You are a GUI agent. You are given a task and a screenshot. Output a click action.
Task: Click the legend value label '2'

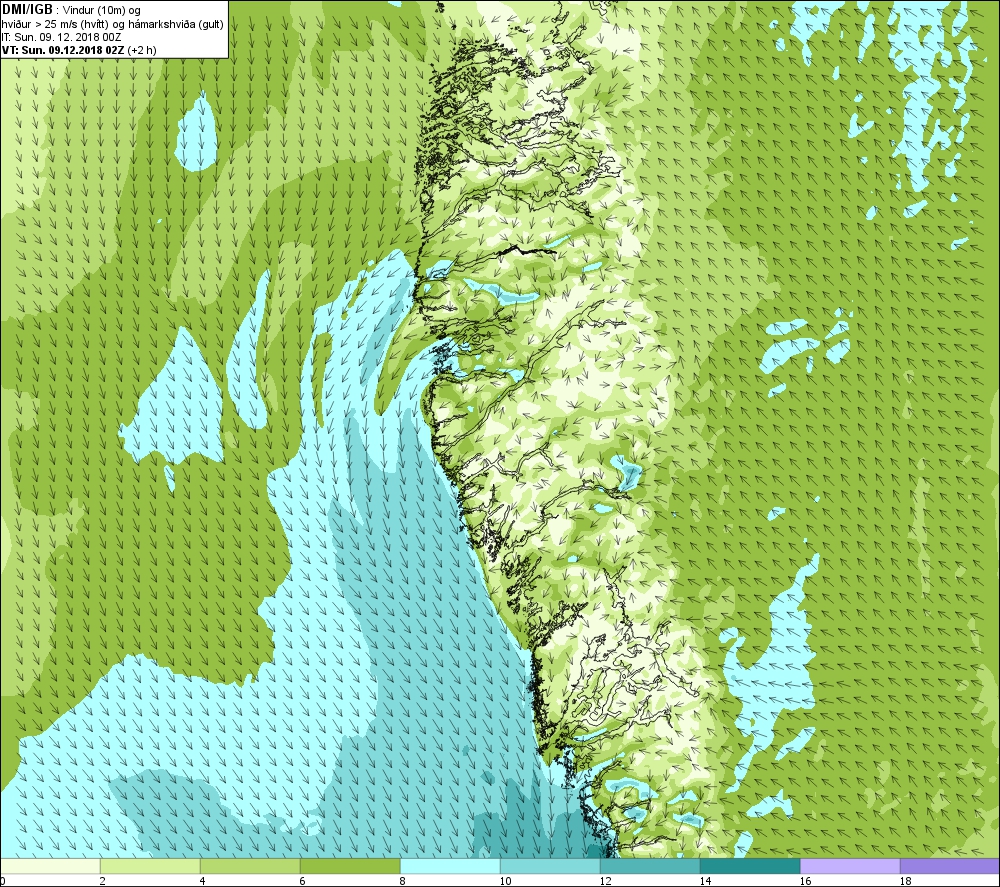[103, 881]
